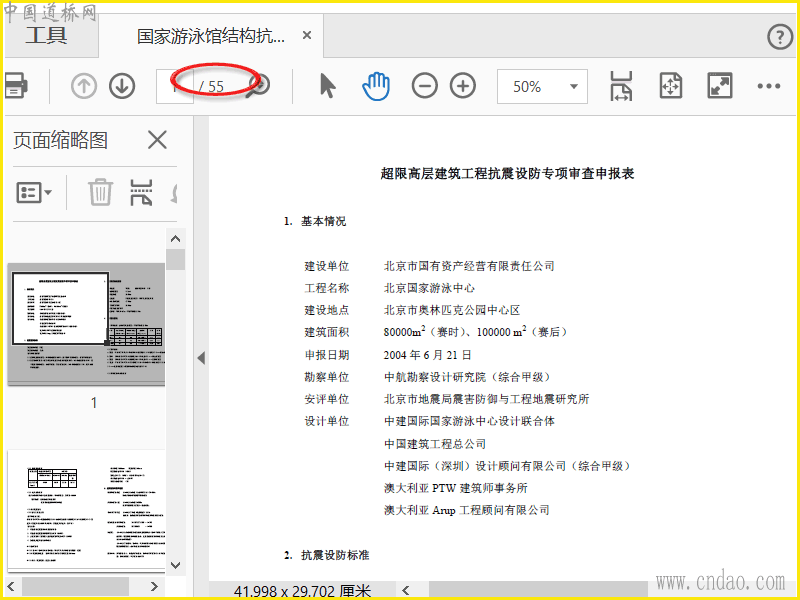The image size is (800, 600).
Task: Click the page number input field
Action: click(x=175, y=86)
